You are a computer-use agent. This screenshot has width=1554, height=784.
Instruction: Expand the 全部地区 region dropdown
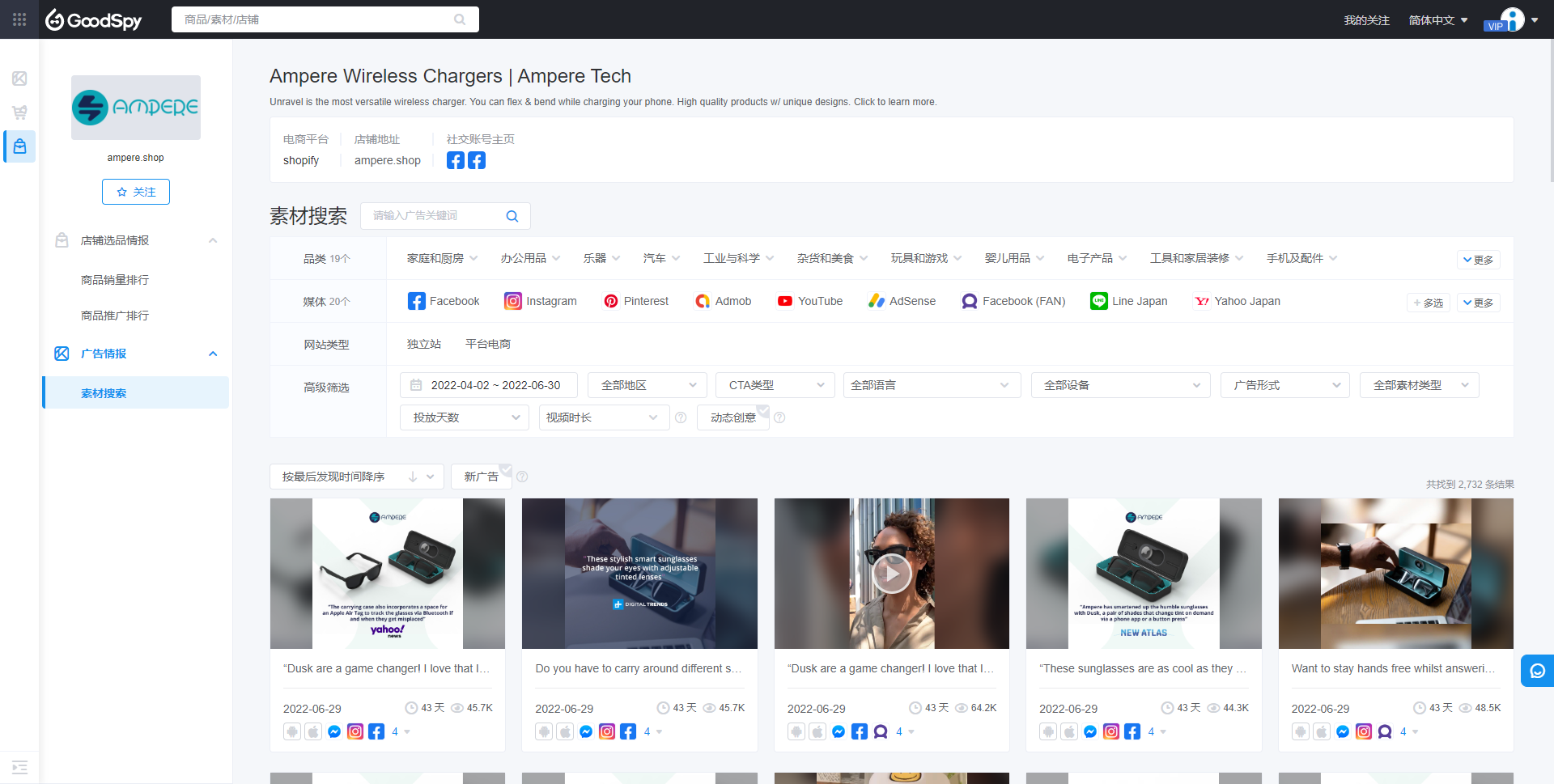click(x=647, y=385)
